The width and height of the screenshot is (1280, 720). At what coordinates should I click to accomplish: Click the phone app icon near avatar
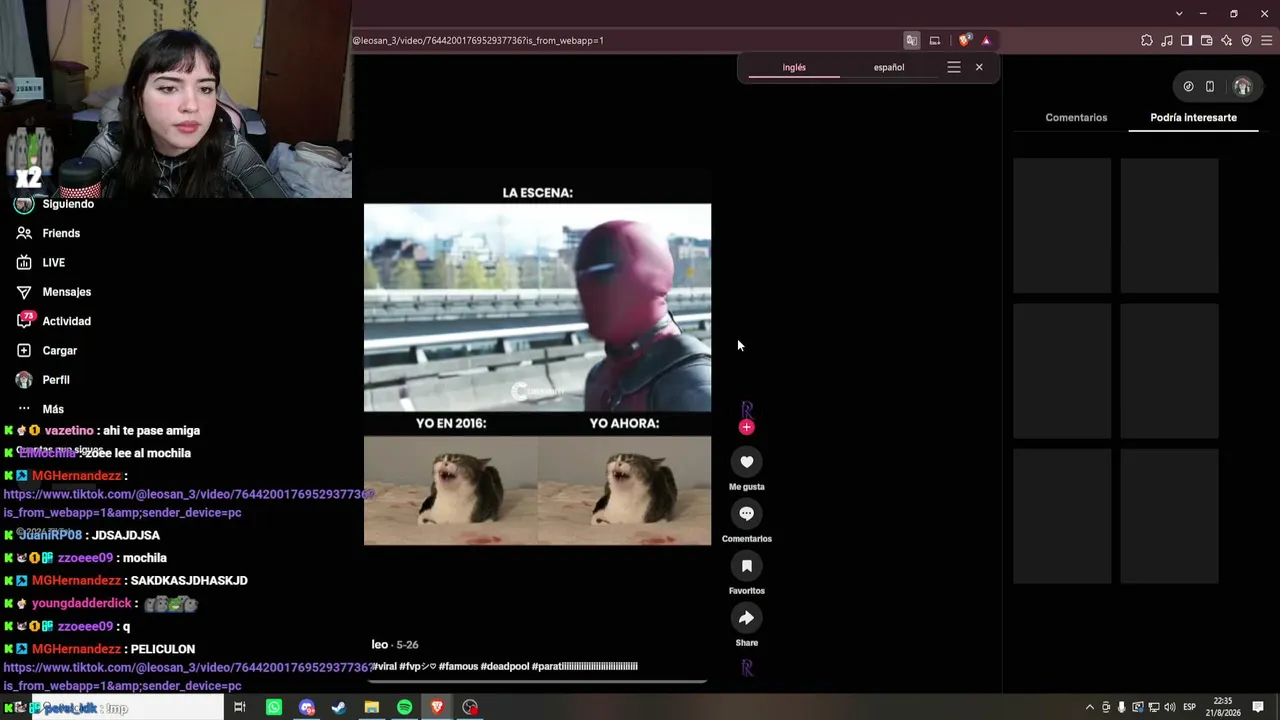[1210, 87]
